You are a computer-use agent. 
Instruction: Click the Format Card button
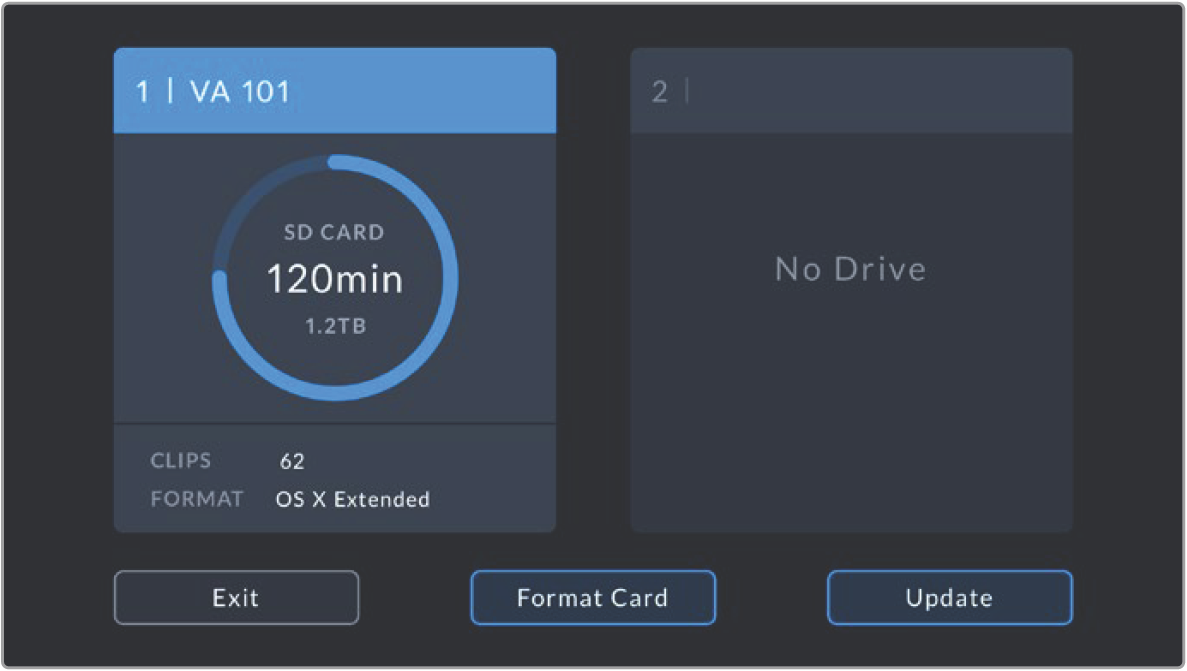593,598
